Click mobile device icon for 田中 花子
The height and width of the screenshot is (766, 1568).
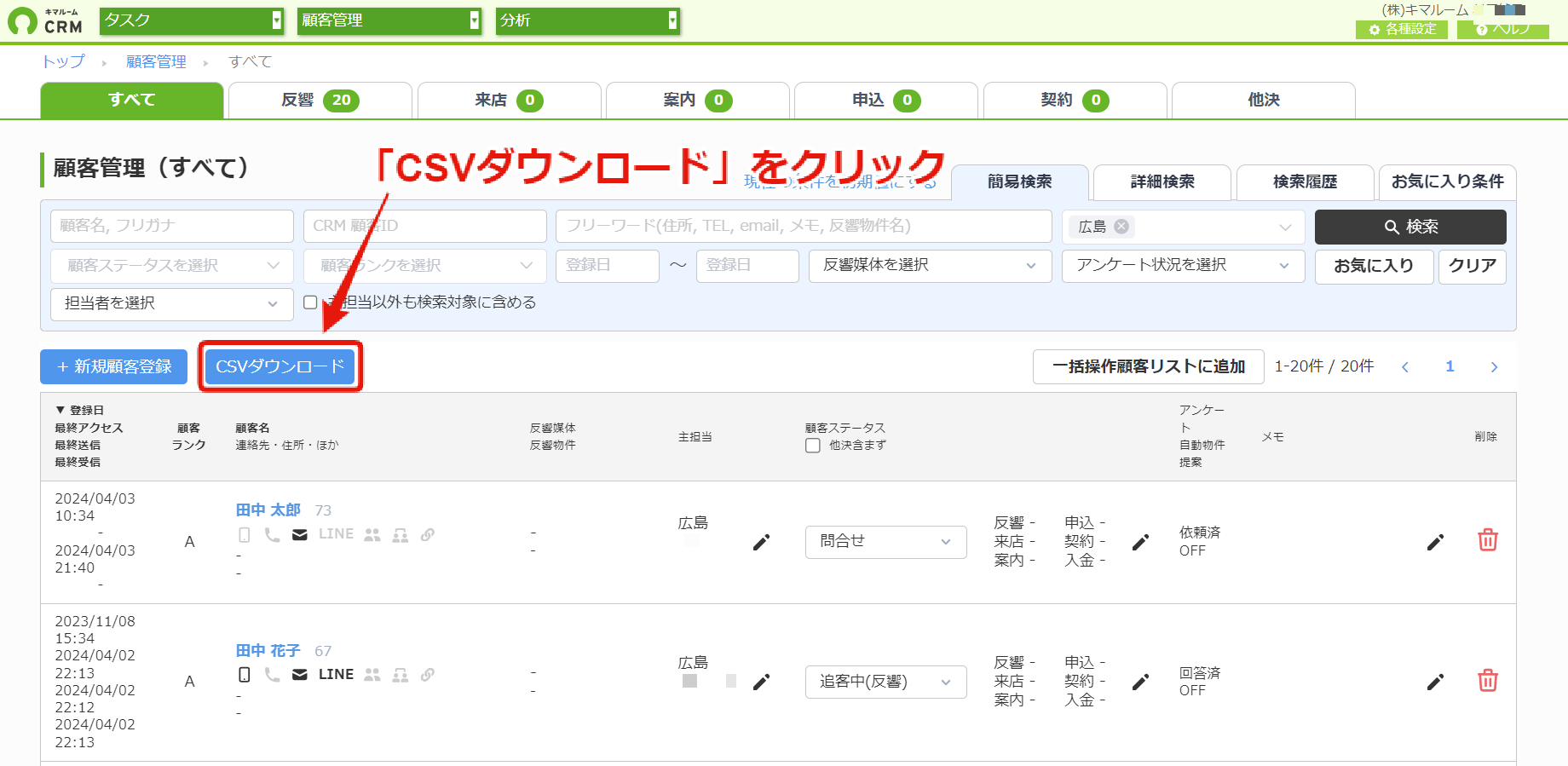click(x=245, y=675)
